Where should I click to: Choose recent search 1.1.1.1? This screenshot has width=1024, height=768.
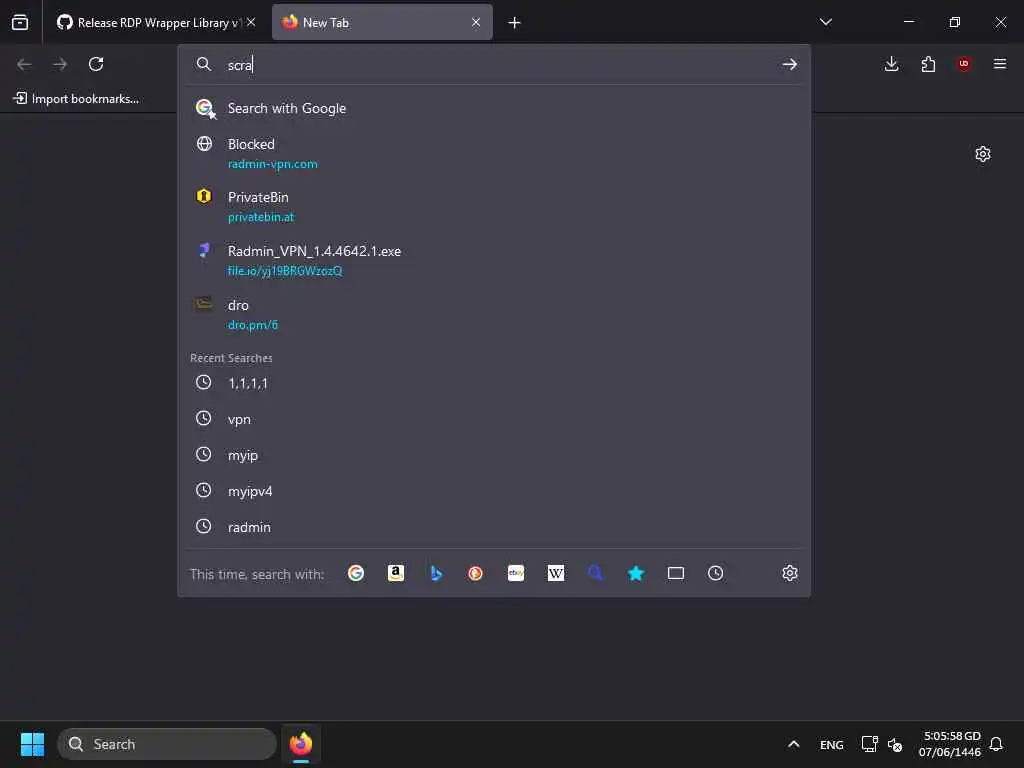coord(494,383)
